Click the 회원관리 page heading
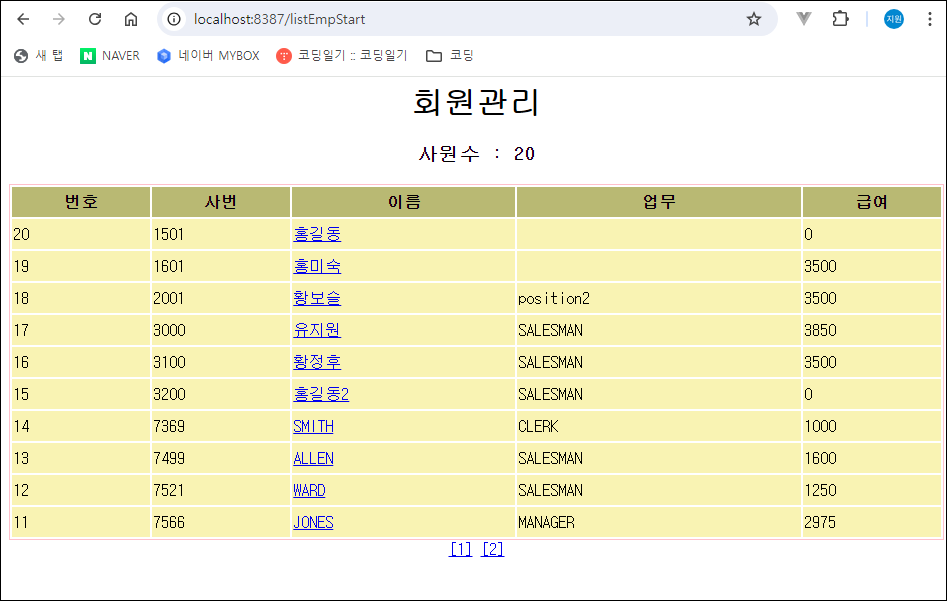Viewport: 947px width, 601px height. coord(476,102)
